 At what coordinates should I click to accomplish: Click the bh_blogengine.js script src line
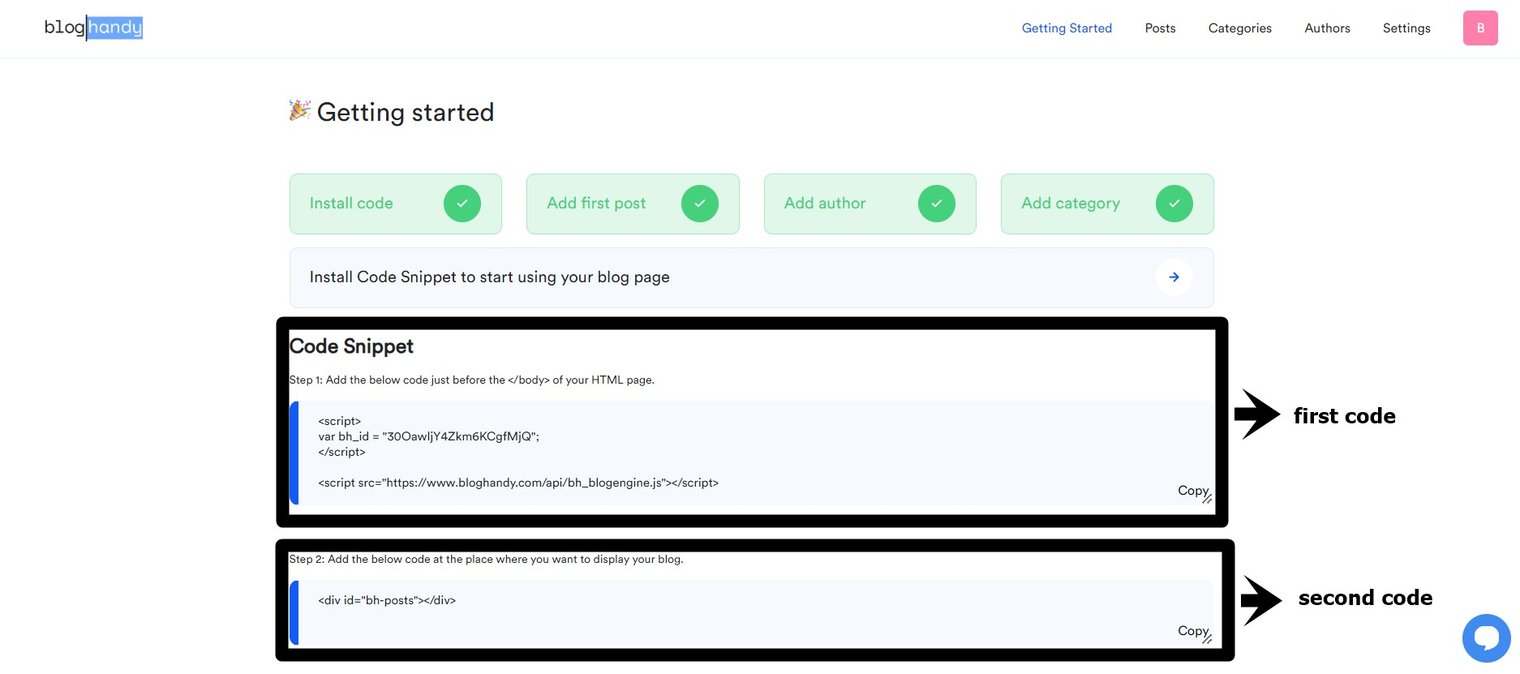pos(518,482)
